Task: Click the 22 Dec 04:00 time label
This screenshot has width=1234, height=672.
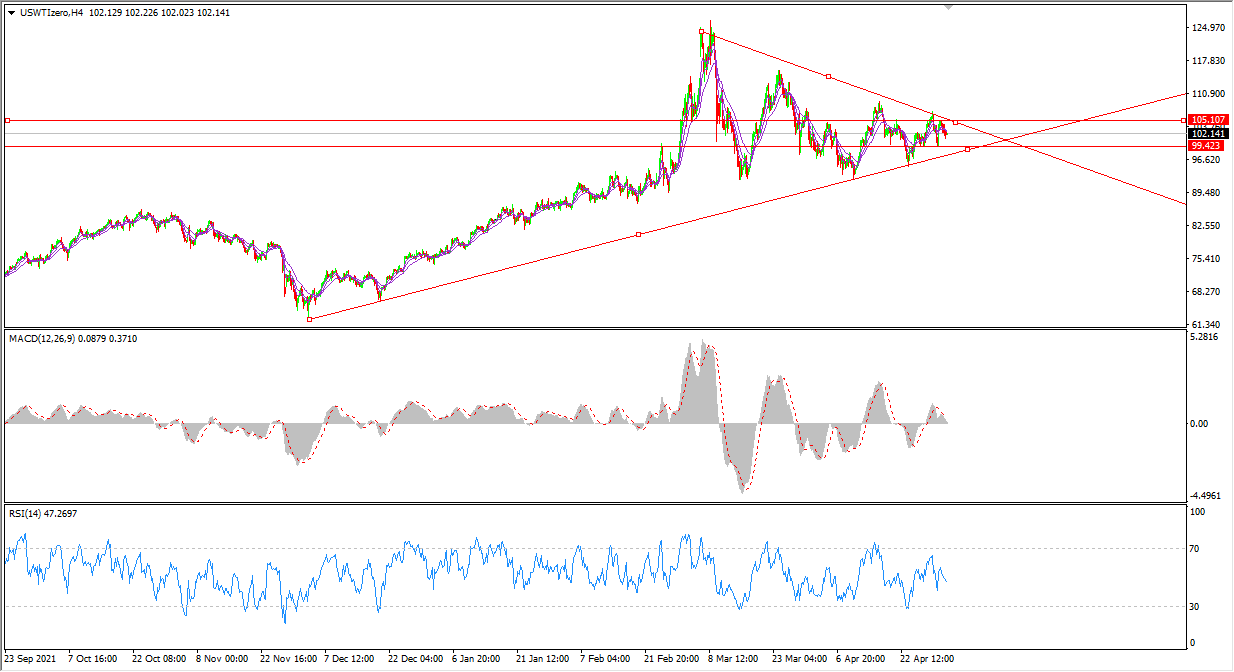Action: (416, 660)
